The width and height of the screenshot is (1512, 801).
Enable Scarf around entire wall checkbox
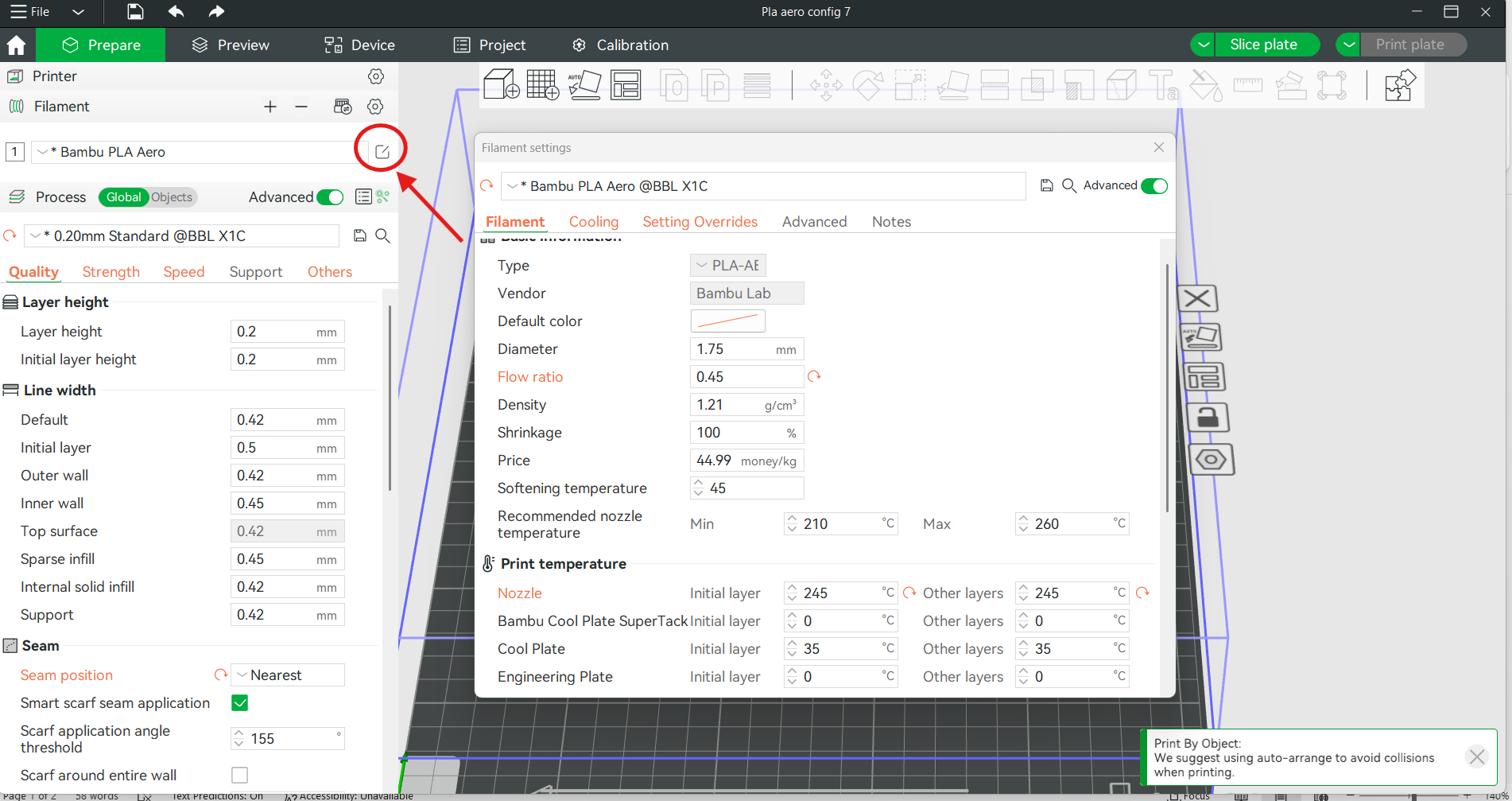[x=239, y=775]
